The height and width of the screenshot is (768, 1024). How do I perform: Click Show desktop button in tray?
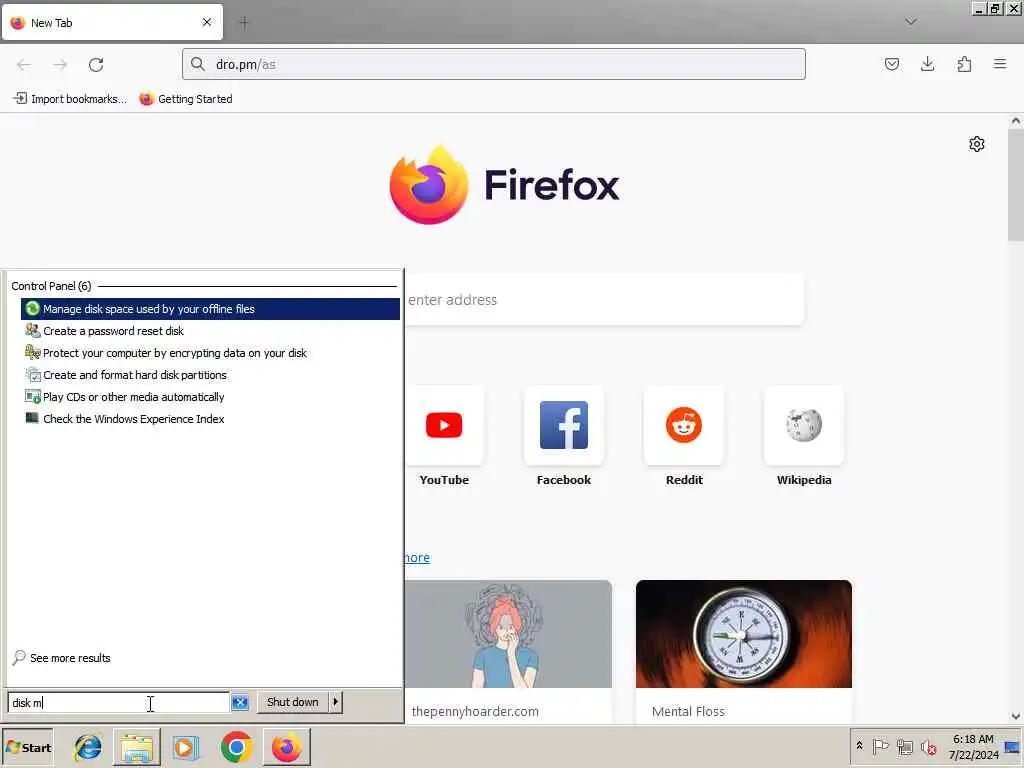1013,747
